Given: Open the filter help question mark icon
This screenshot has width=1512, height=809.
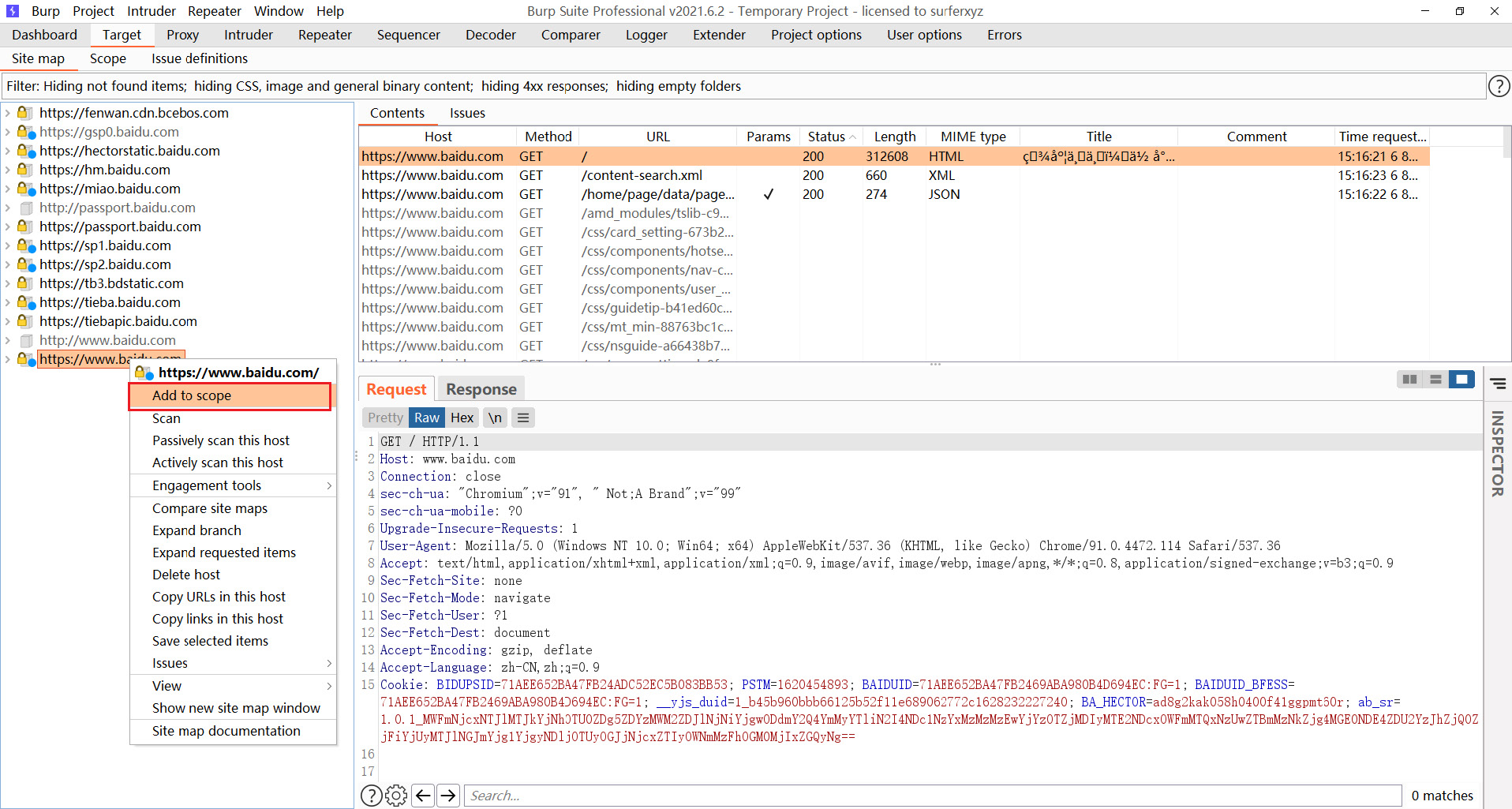Looking at the screenshot, I should point(1499,86).
